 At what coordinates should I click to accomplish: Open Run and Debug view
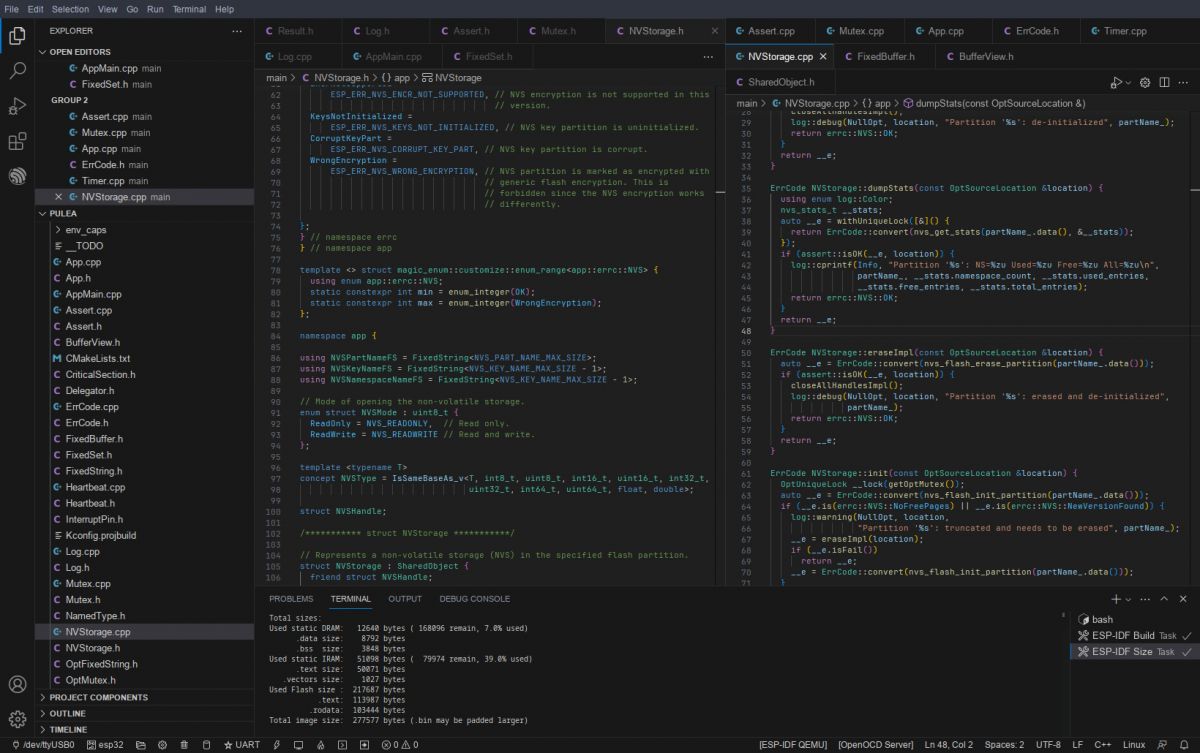(x=17, y=106)
